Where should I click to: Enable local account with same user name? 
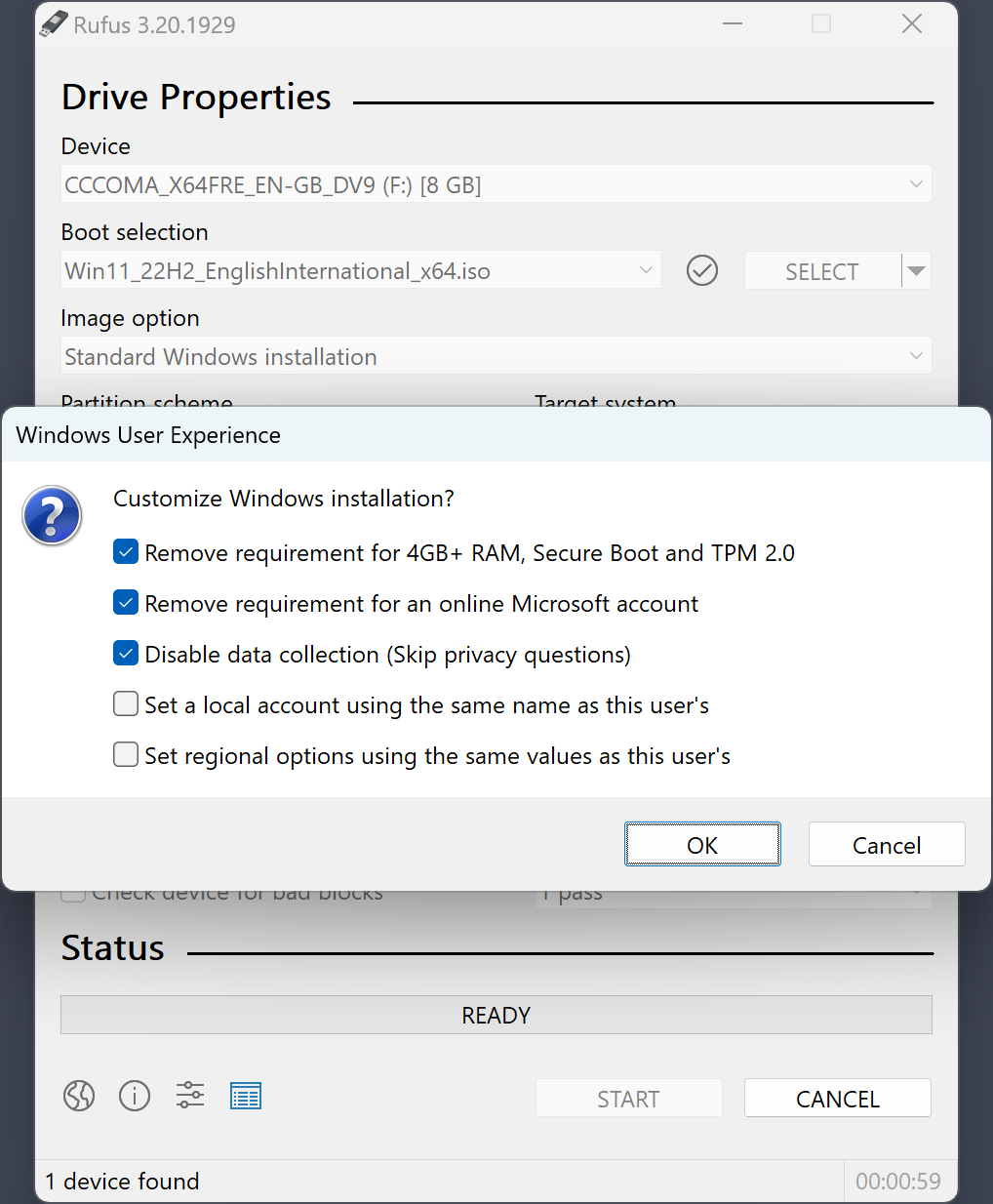tap(125, 703)
